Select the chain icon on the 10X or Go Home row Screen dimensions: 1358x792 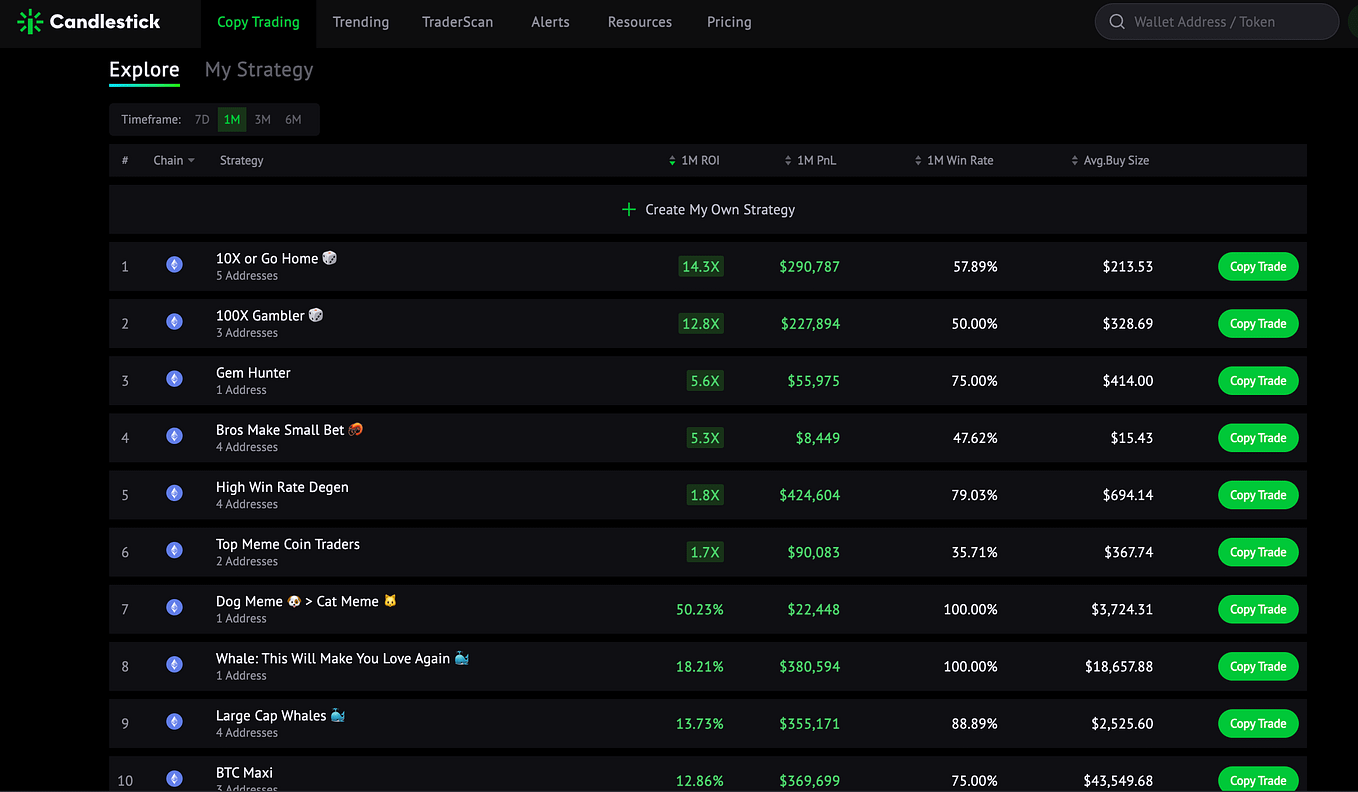coord(174,264)
